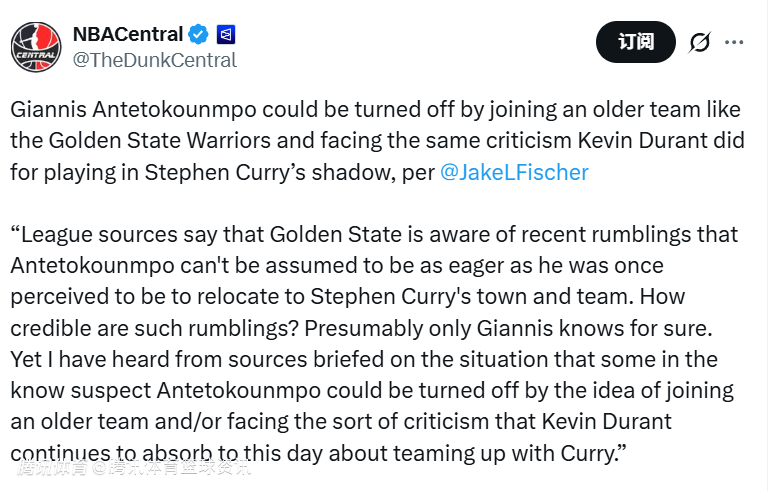Image resolution: width=776 pixels, height=491 pixels.
Task: Open the Grok icon next to 订阅
Action: pos(699,42)
